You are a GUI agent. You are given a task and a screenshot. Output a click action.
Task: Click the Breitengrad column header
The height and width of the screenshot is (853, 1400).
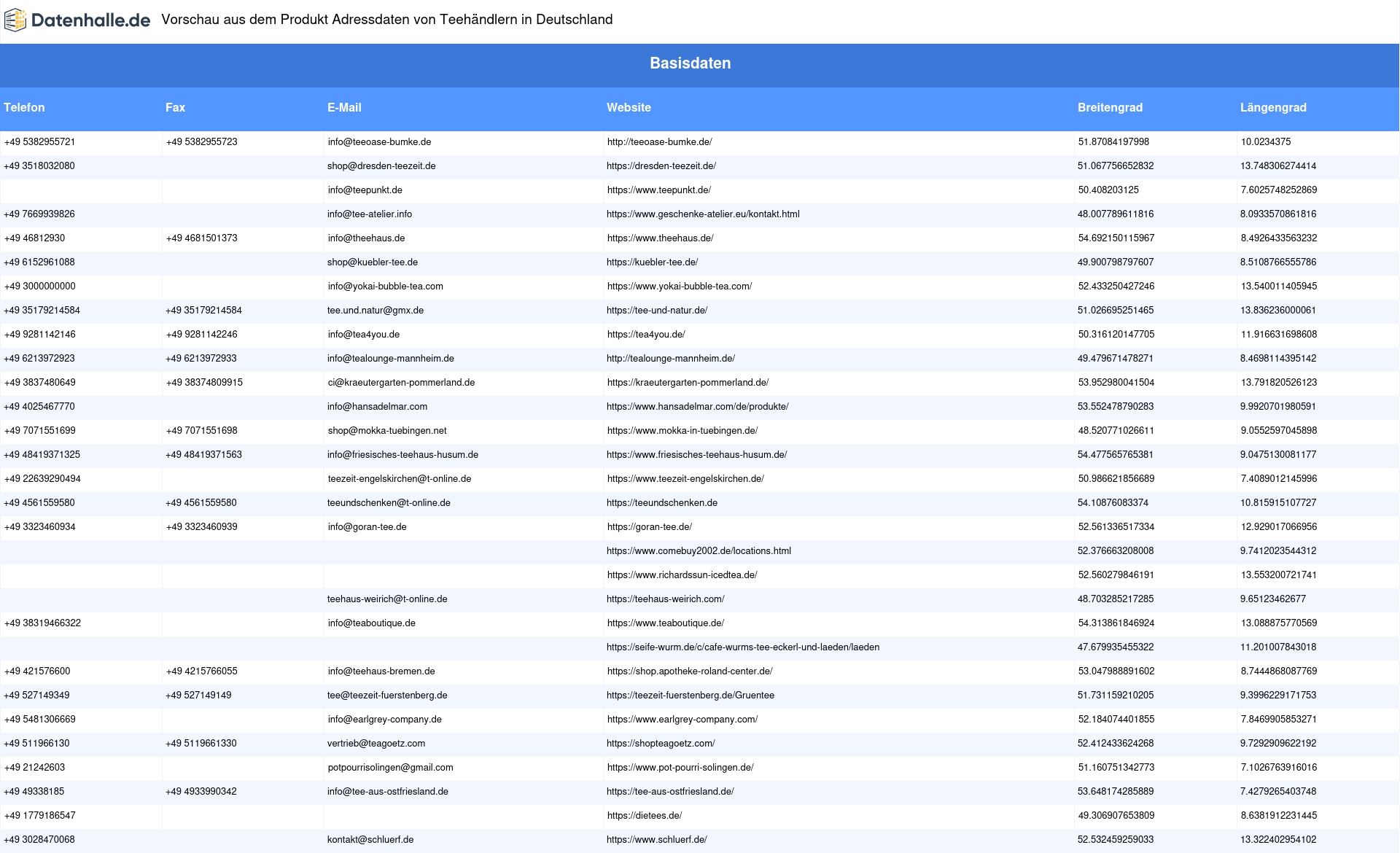[x=1110, y=107]
